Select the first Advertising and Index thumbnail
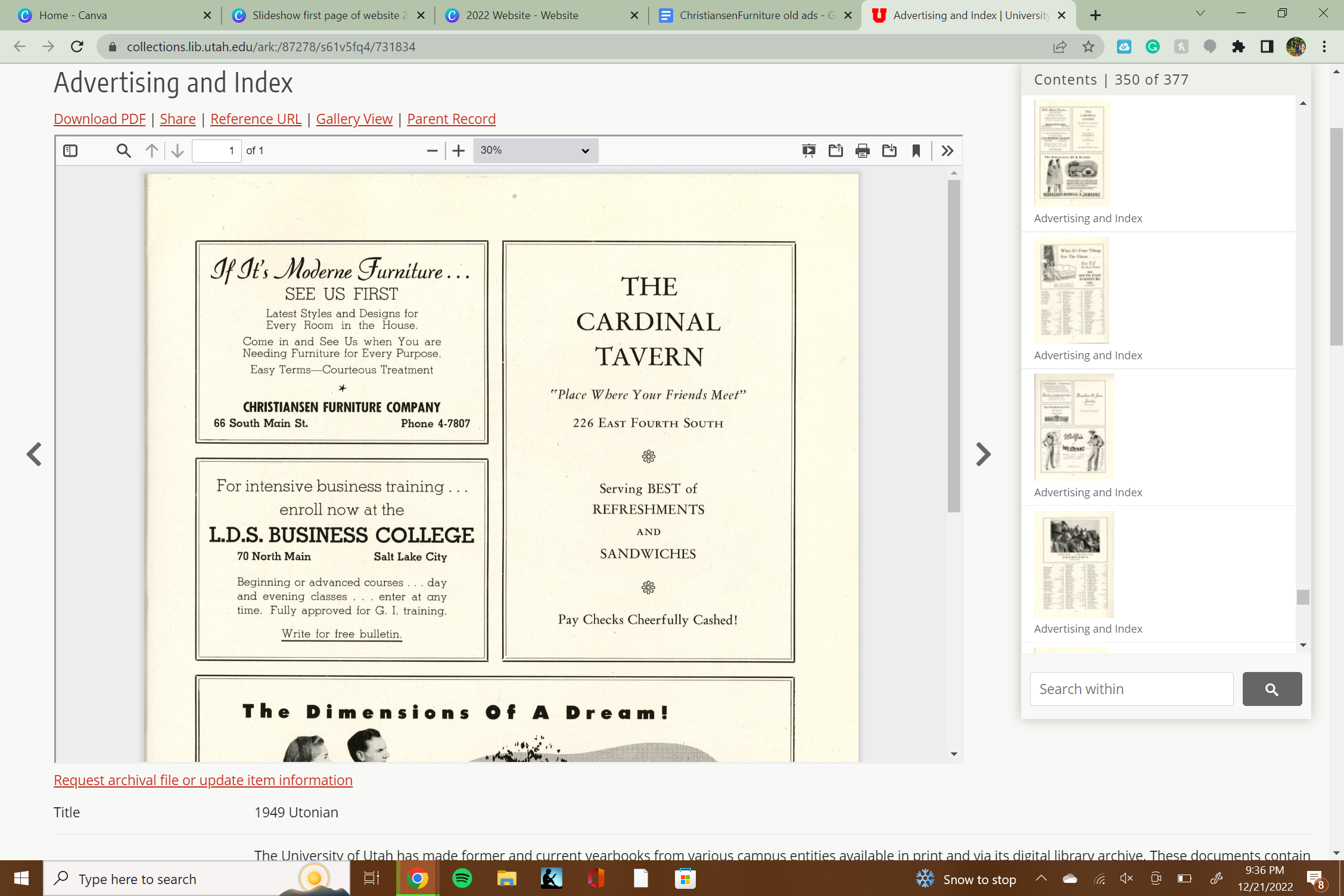 click(x=1072, y=153)
